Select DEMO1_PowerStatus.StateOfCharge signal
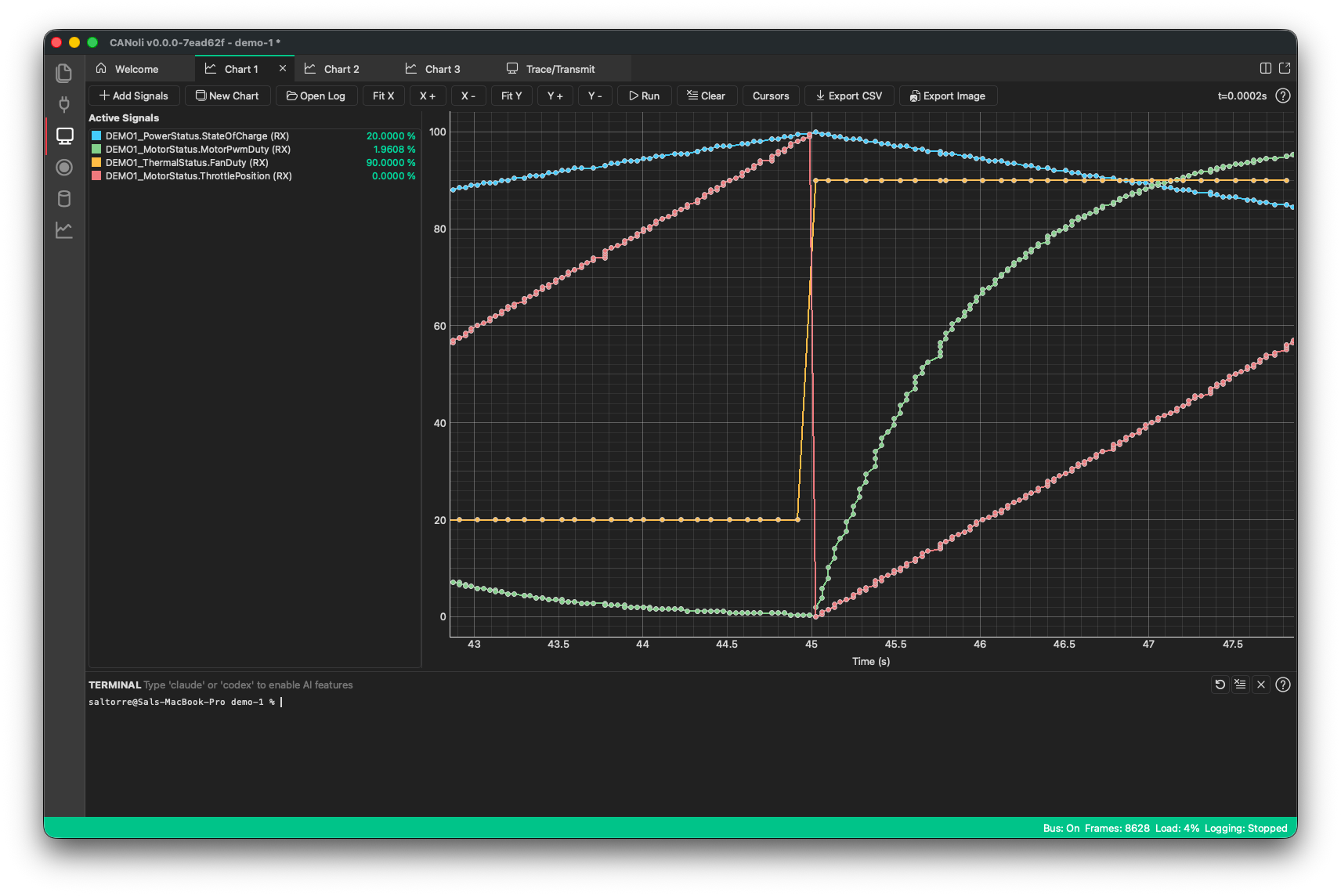 [x=197, y=136]
